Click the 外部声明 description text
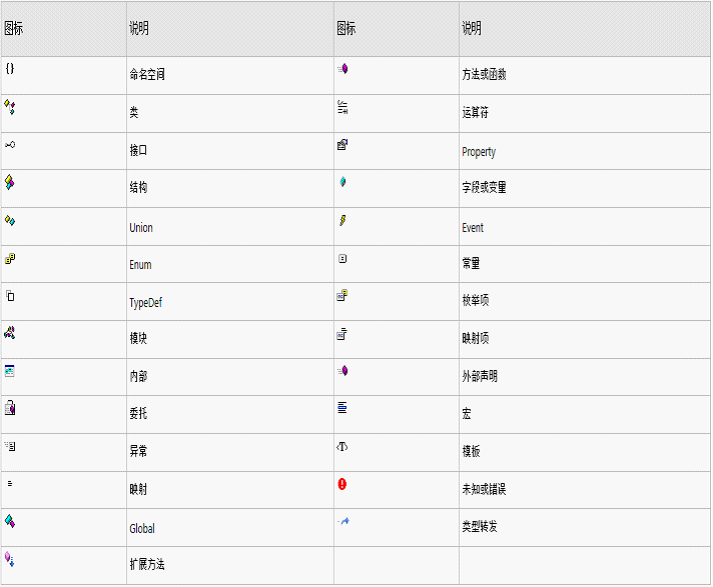This screenshot has height=587, width=713. [480, 377]
